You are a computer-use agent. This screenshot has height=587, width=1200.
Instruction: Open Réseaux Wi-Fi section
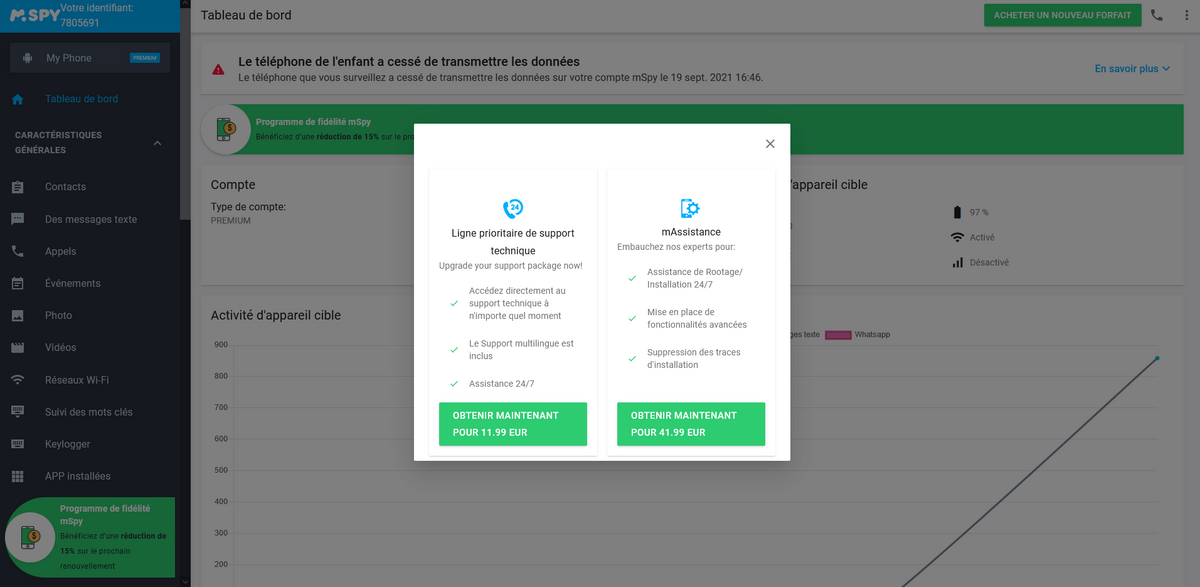[77, 380]
